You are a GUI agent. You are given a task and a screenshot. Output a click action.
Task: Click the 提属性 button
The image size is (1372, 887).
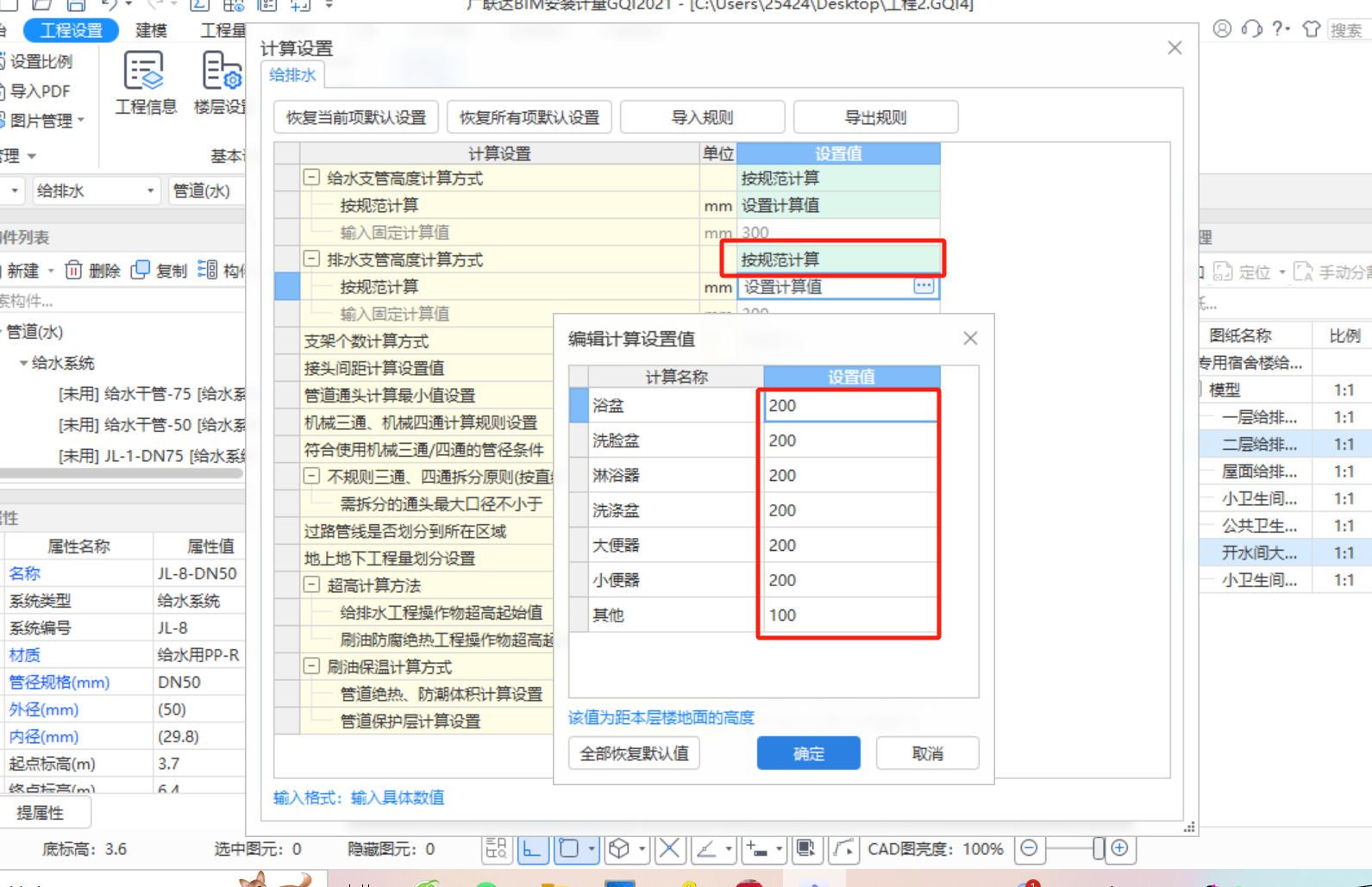coord(41,813)
